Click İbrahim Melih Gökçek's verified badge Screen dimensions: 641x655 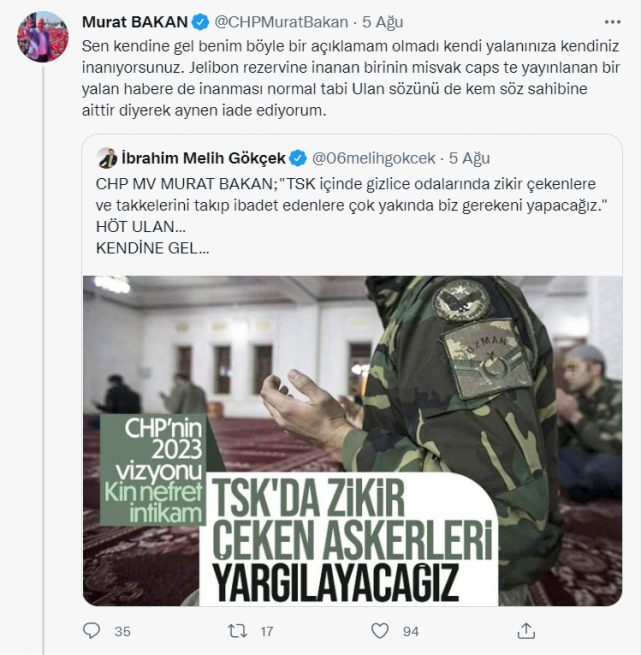pos(298,158)
